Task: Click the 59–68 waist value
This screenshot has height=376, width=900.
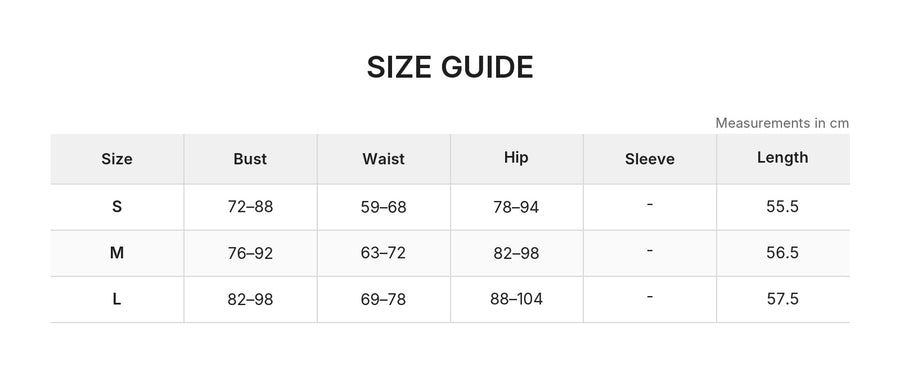Action: coord(383,207)
